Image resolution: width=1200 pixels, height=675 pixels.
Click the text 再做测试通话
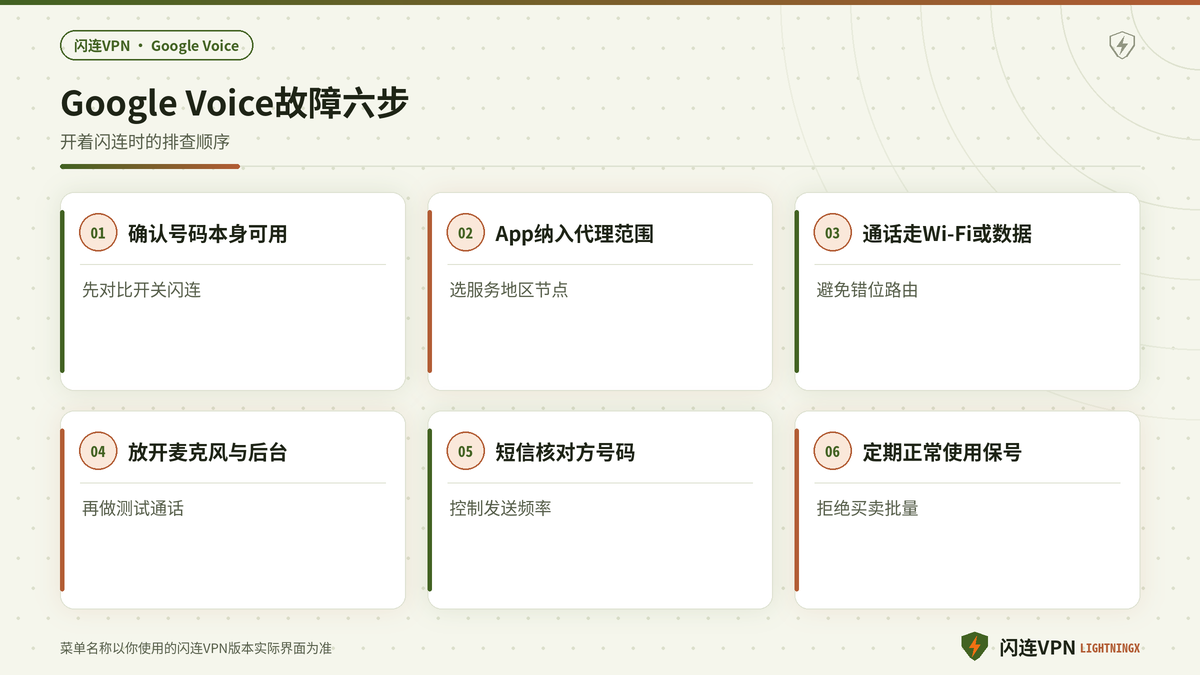(133, 509)
